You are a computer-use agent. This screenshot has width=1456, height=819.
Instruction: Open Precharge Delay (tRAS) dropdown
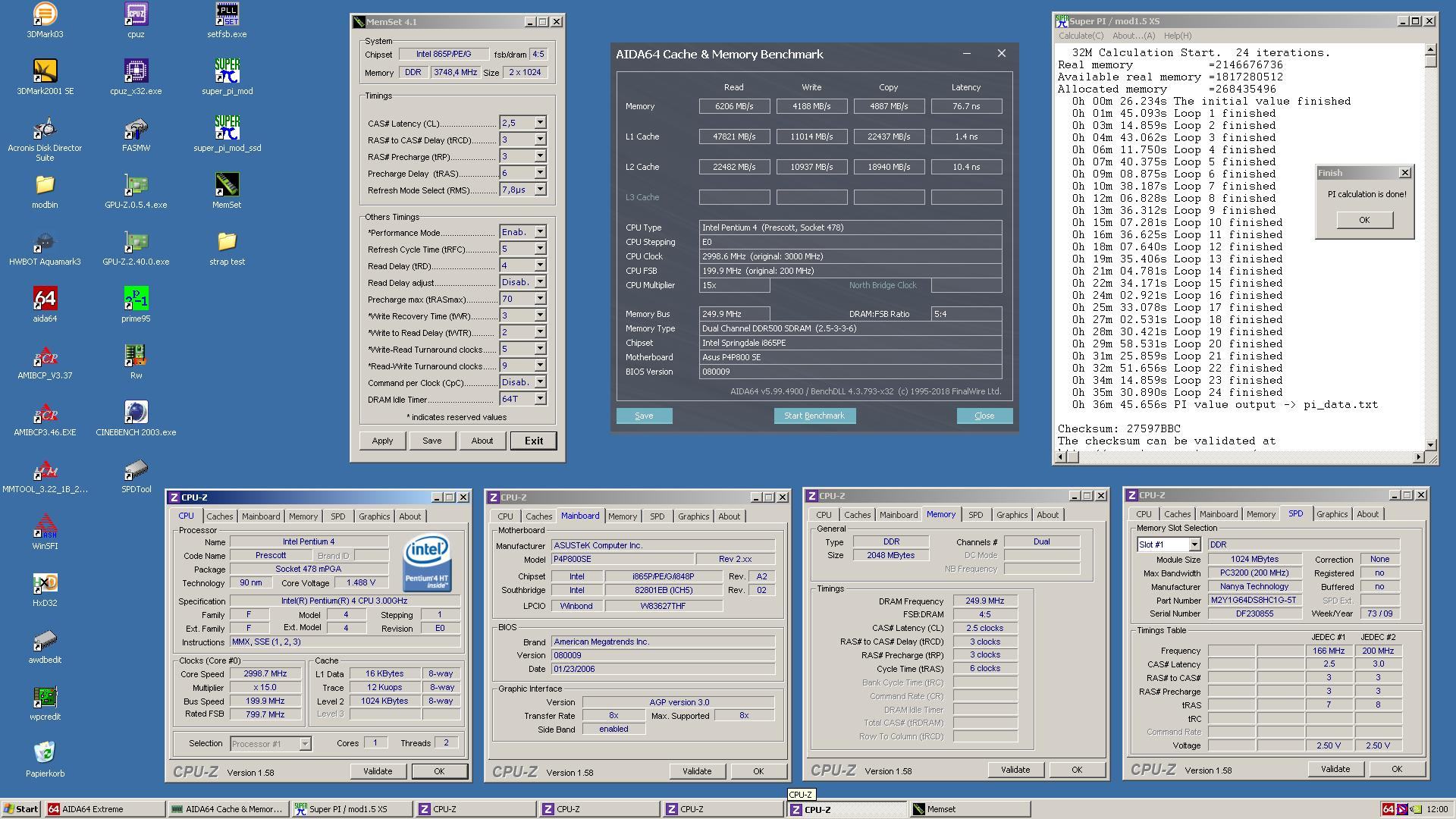(540, 173)
